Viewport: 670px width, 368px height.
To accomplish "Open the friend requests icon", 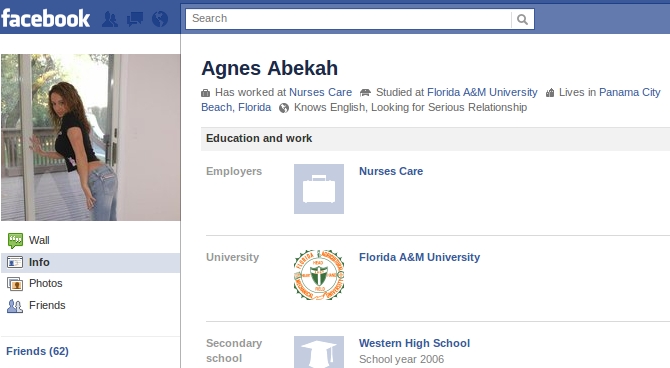I will (x=110, y=19).
